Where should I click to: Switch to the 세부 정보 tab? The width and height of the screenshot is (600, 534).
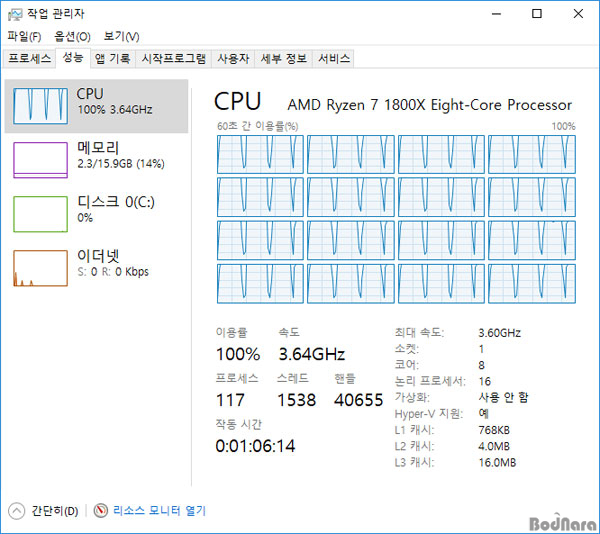pos(283,59)
